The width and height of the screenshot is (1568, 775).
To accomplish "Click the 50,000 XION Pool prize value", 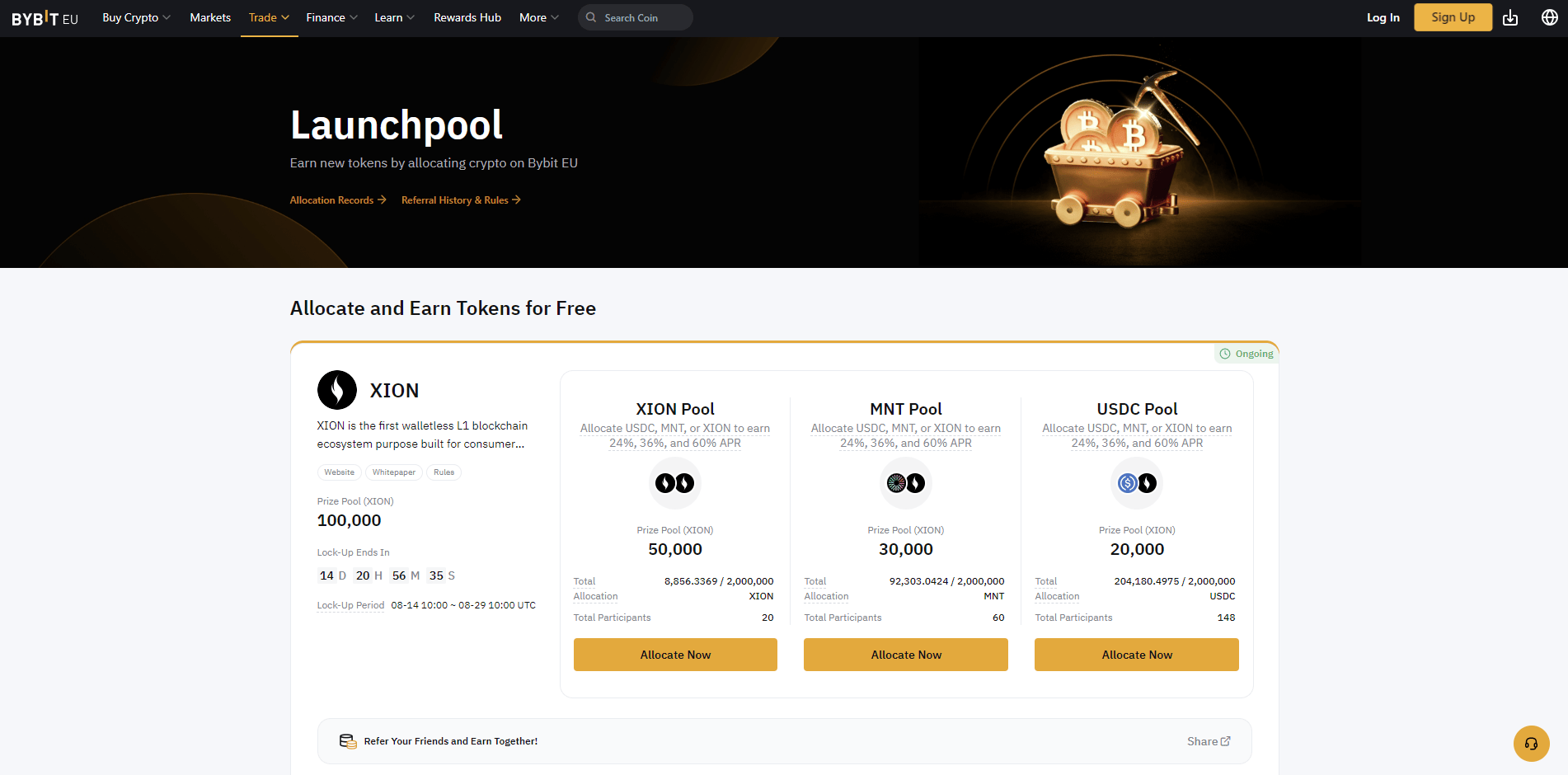I will (x=675, y=549).
